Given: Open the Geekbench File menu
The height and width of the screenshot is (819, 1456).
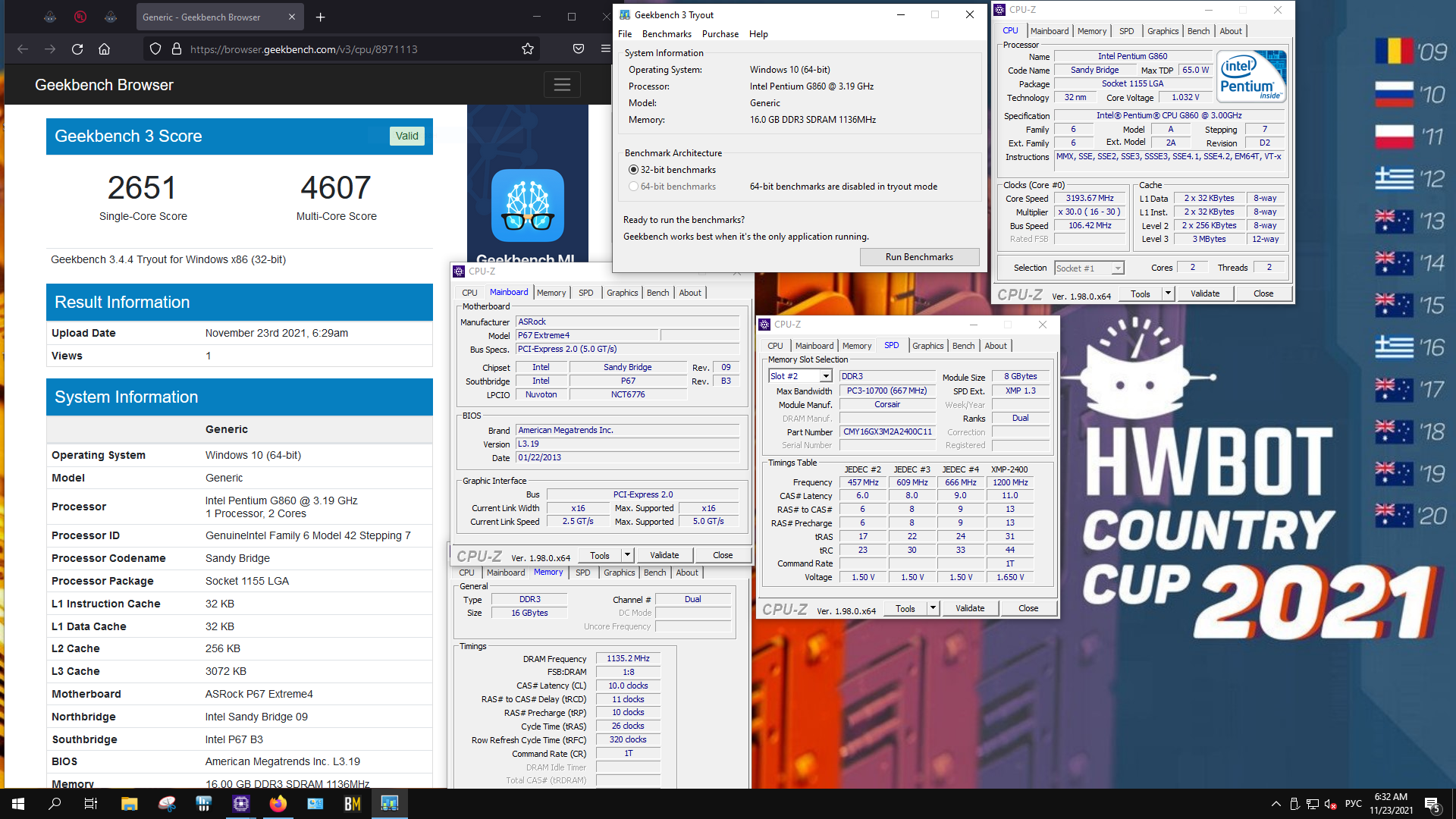Looking at the screenshot, I should pos(625,34).
